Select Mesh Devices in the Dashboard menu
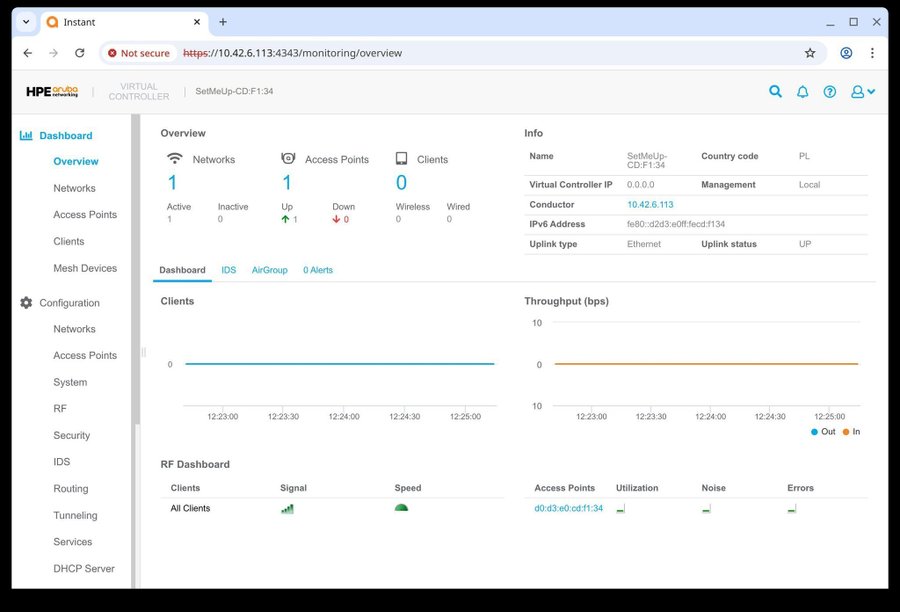Viewport: 900px width, 612px height. [85, 268]
